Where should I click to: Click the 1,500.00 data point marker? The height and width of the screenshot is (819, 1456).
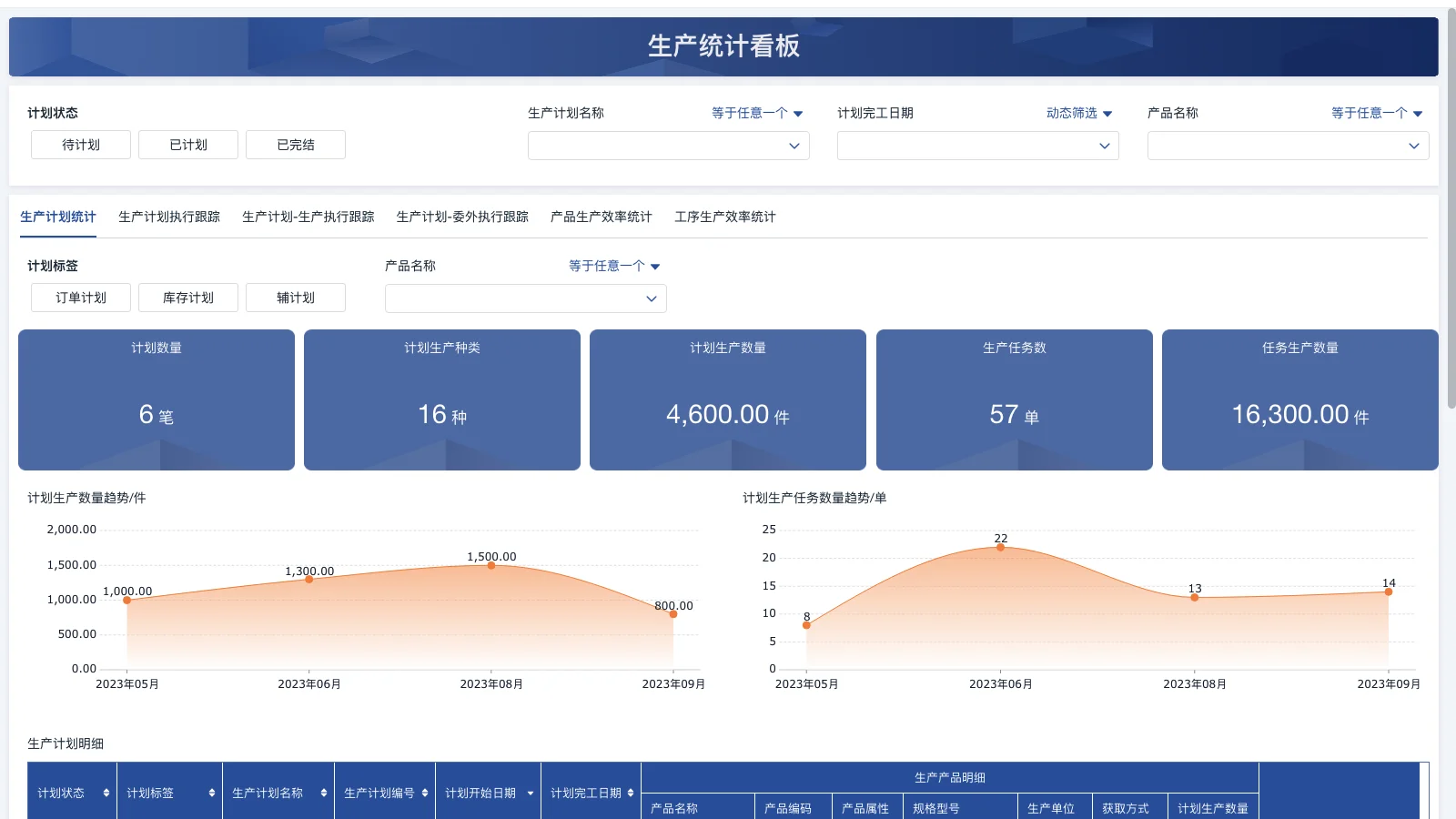pyautogui.click(x=491, y=566)
